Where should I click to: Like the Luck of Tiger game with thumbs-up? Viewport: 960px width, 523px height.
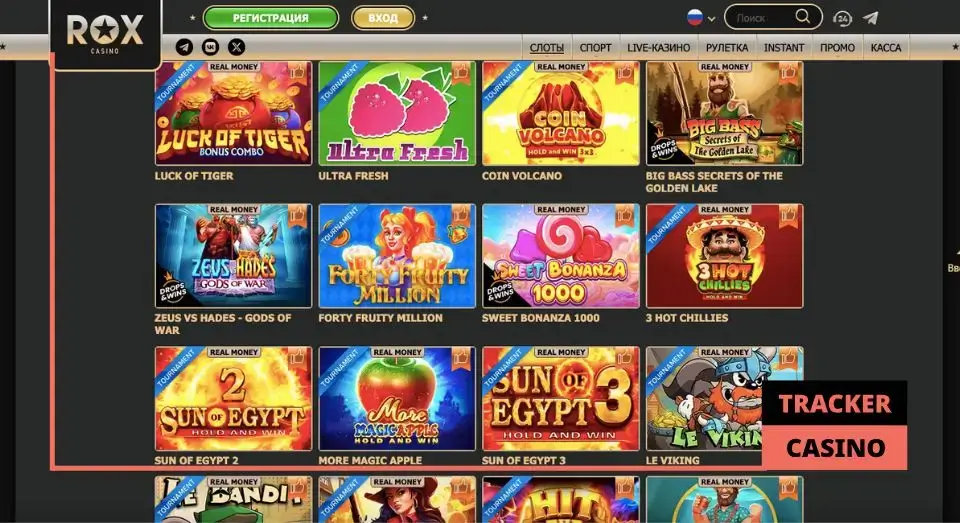tap(298, 73)
